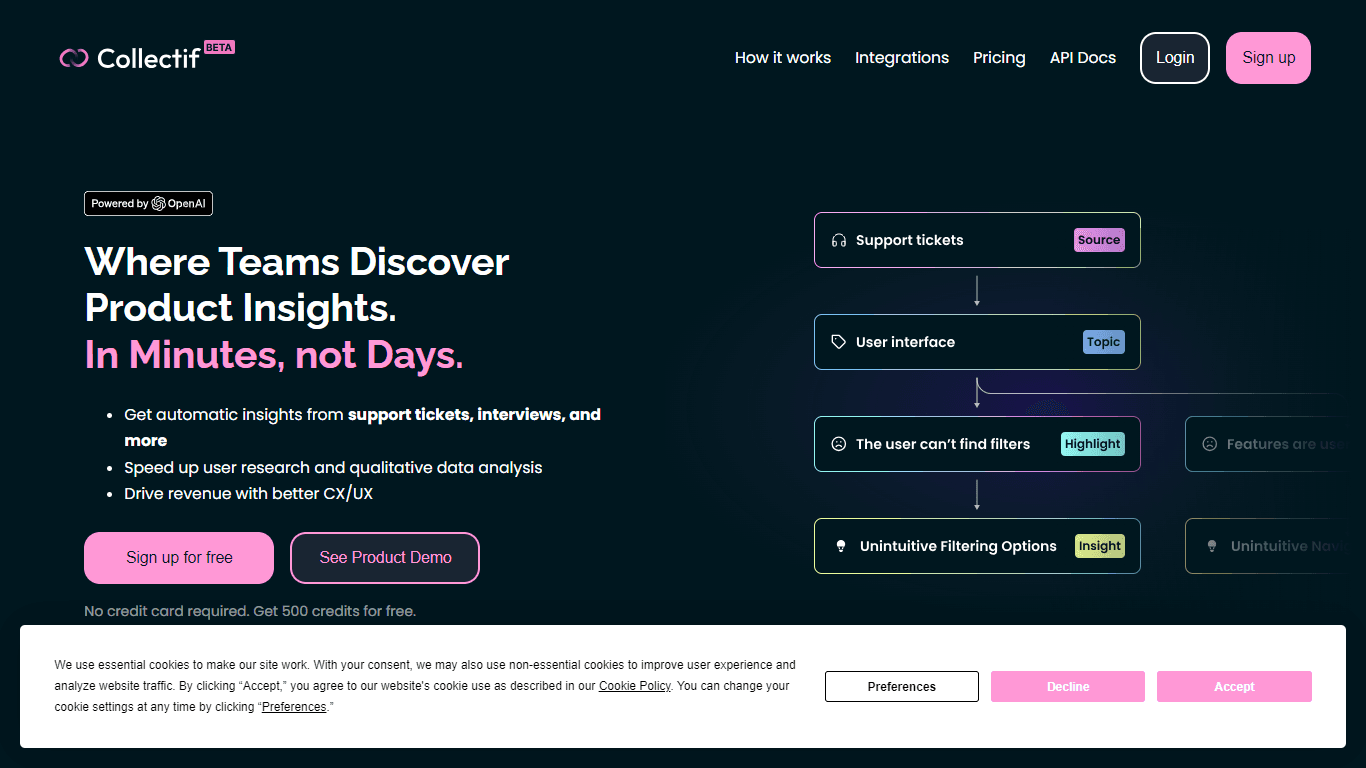Click 'Where Teams Discover Product Insights.' headline

[x=297, y=285]
